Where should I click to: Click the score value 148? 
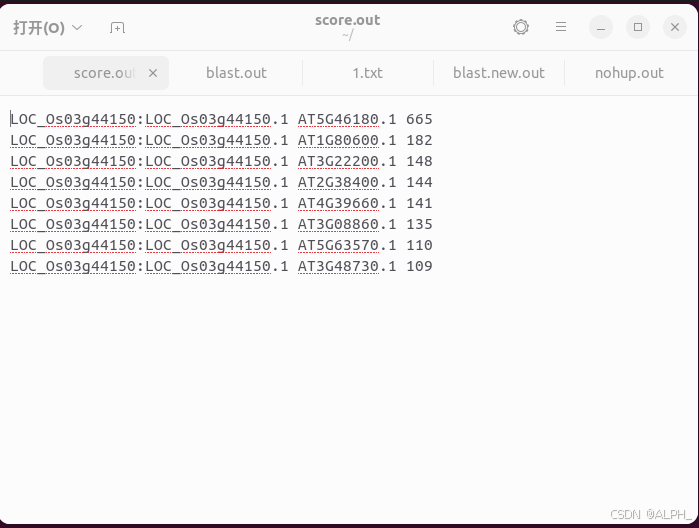(419, 161)
